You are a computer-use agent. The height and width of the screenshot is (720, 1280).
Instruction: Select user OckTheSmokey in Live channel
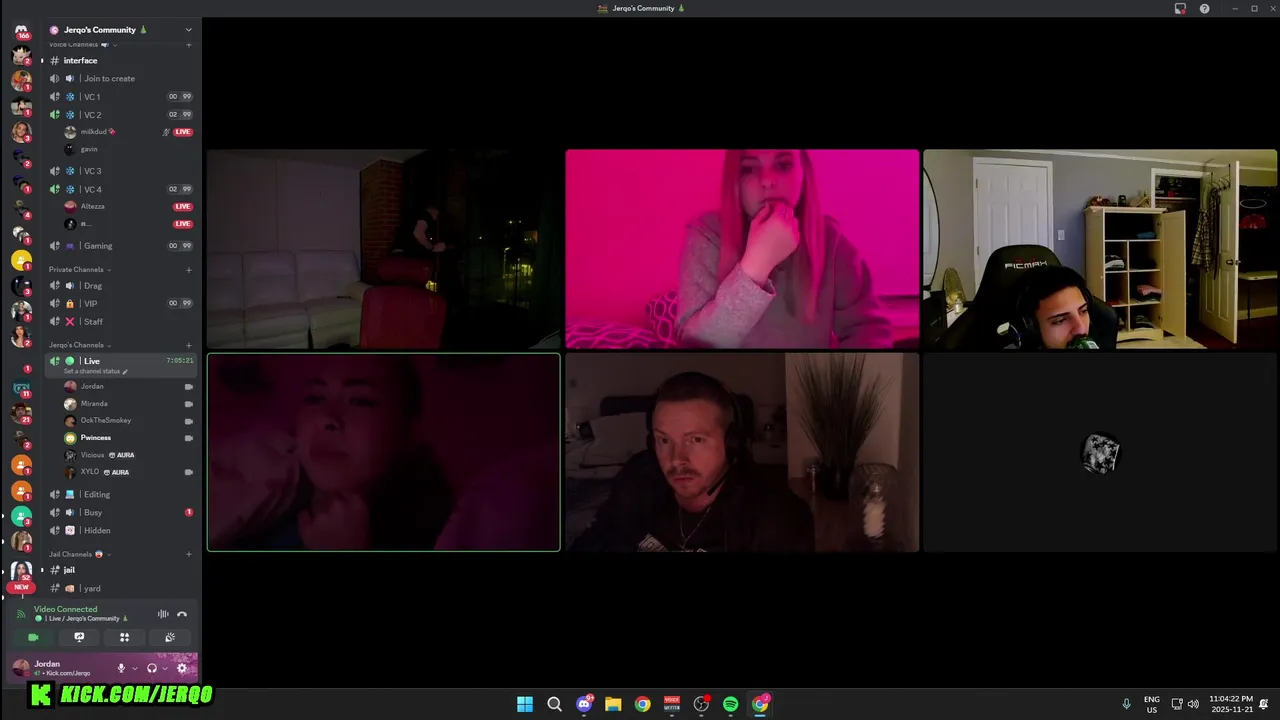point(128,420)
